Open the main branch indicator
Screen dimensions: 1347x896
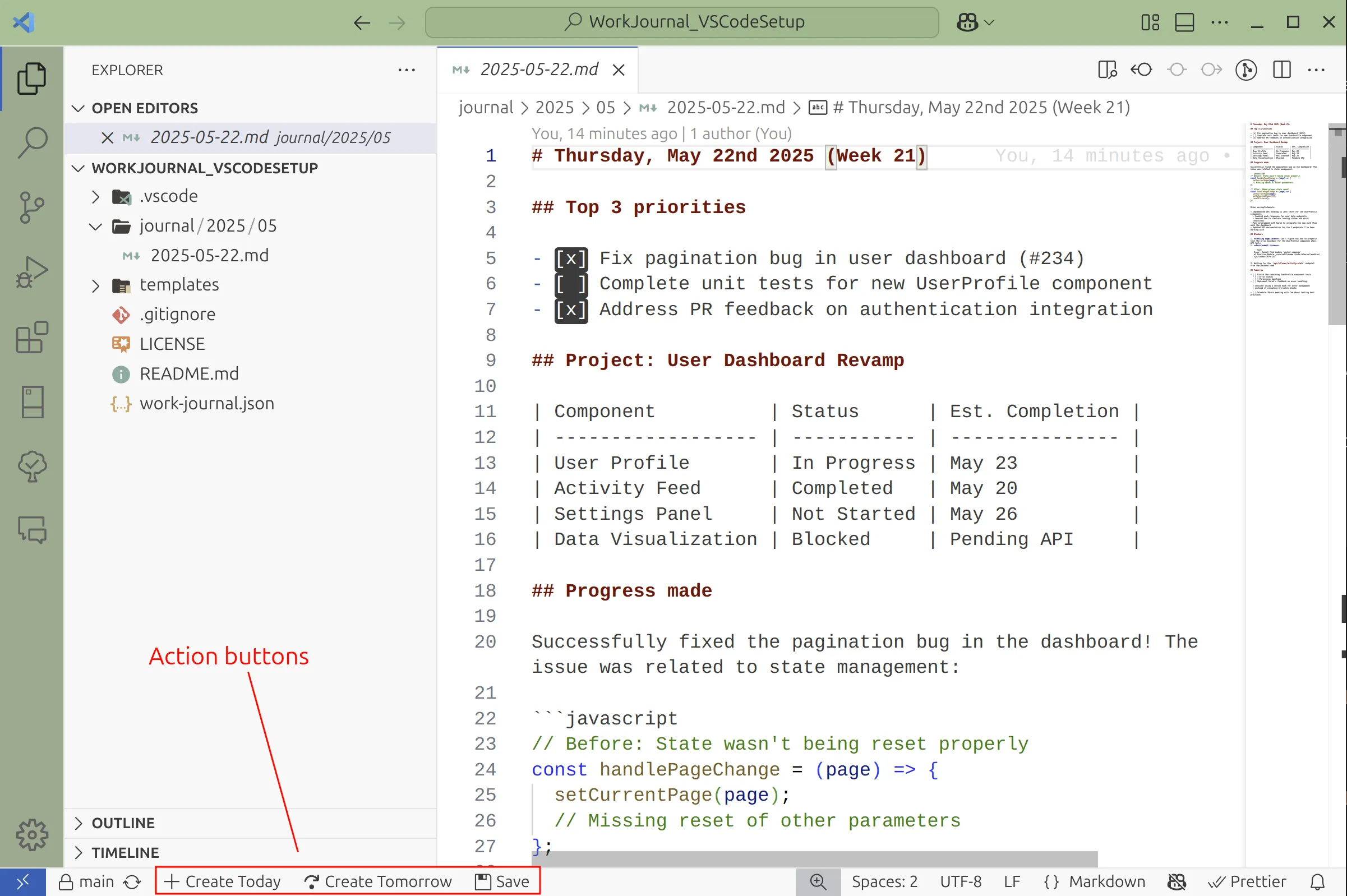(x=86, y=882)
